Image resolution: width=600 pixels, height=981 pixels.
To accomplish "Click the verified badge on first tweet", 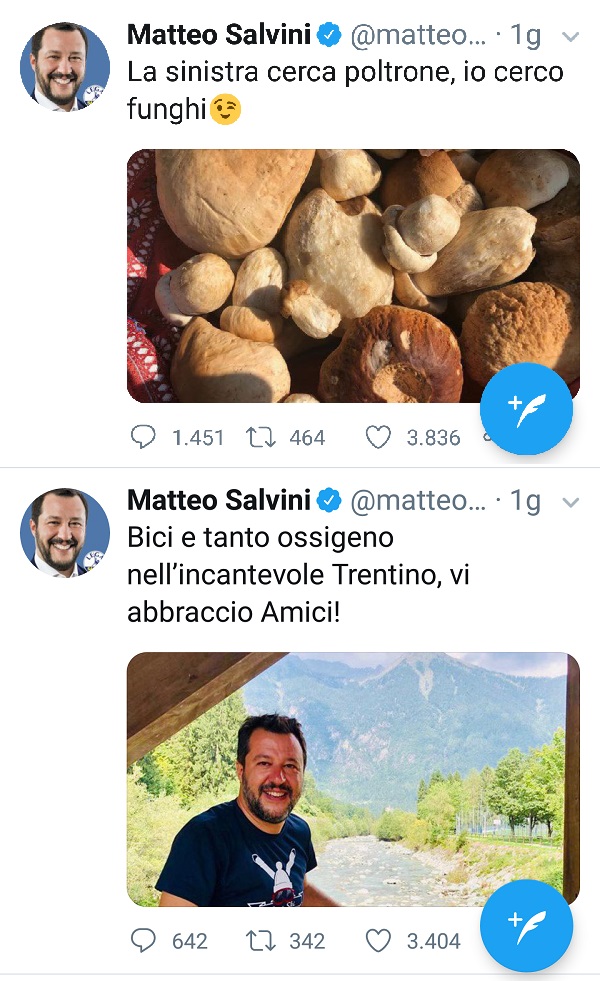I will (329, 36).
